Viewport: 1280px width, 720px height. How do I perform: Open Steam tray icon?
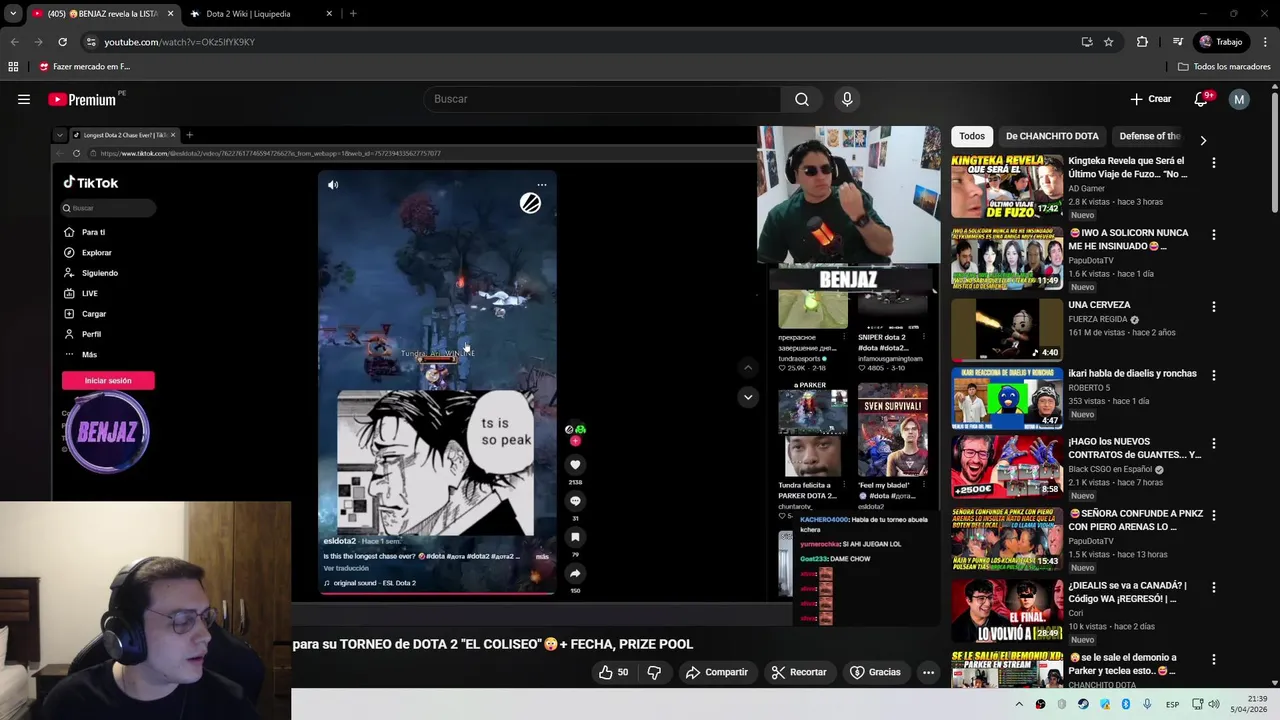point(1083,704)
